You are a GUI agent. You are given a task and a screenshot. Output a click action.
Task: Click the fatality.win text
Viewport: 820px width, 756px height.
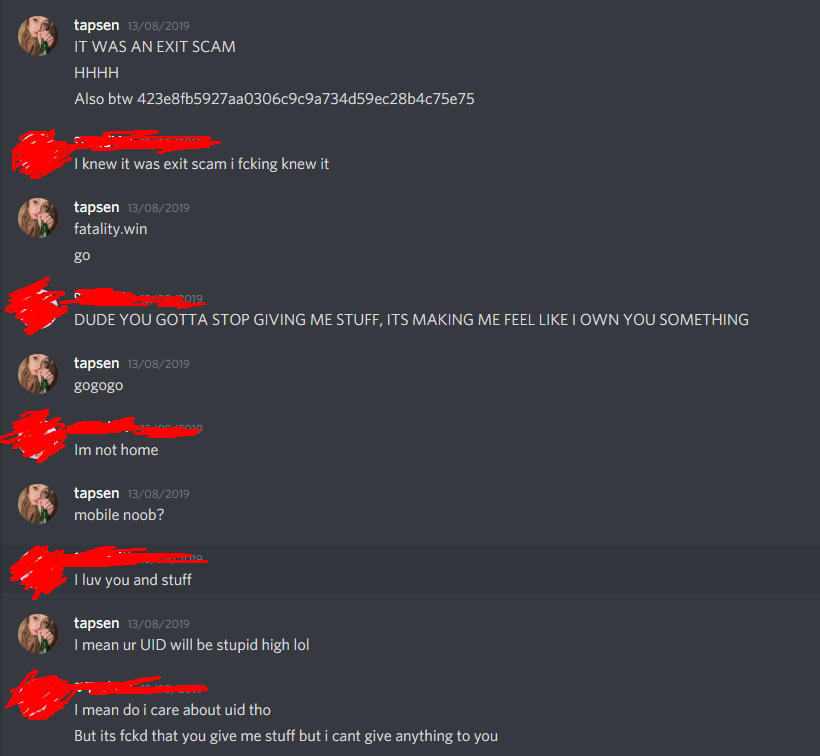coord(110,229)
